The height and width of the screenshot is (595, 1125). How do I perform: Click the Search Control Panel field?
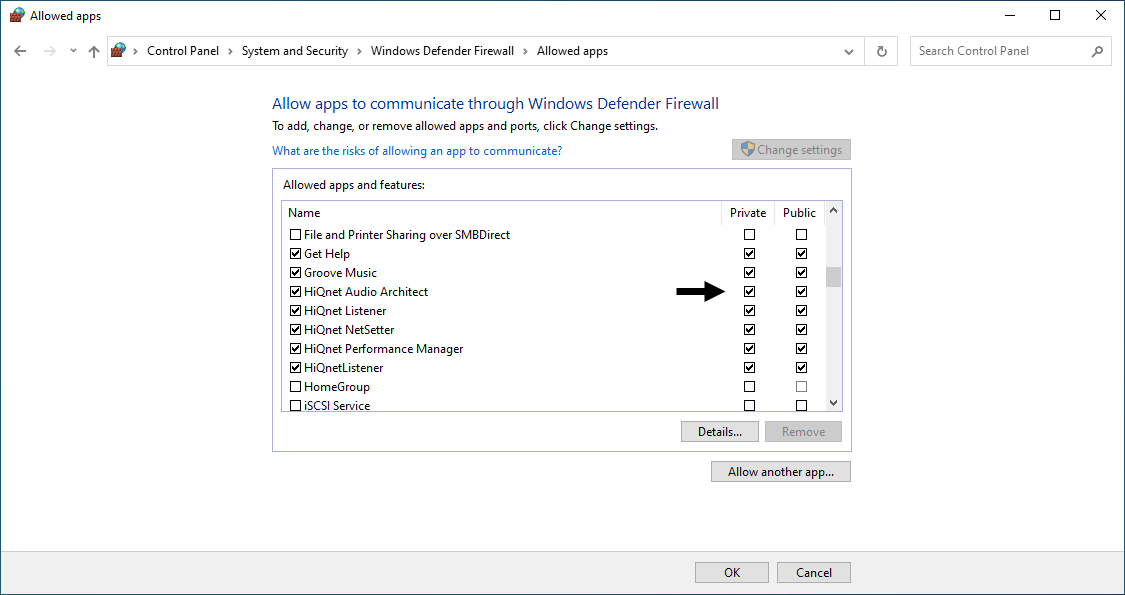point(1011,51)
